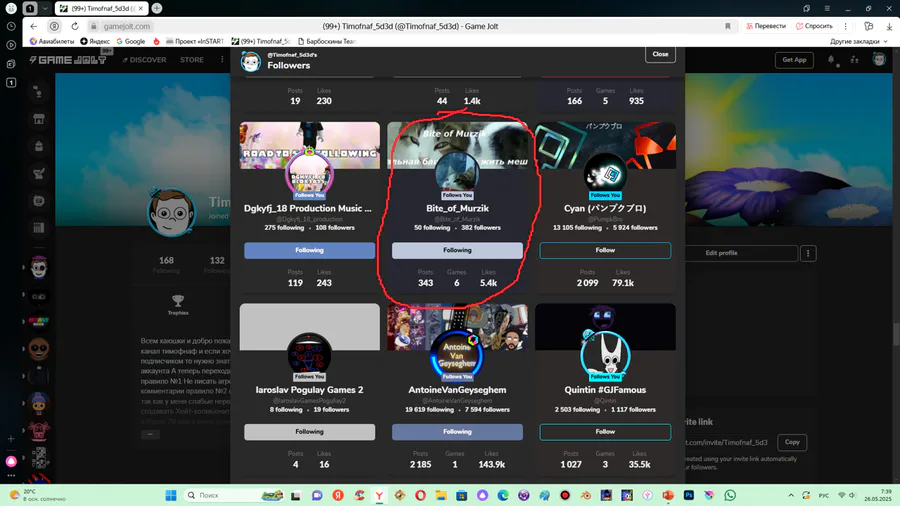Click the taskbar Поиск search box

(x=234, y=495)
